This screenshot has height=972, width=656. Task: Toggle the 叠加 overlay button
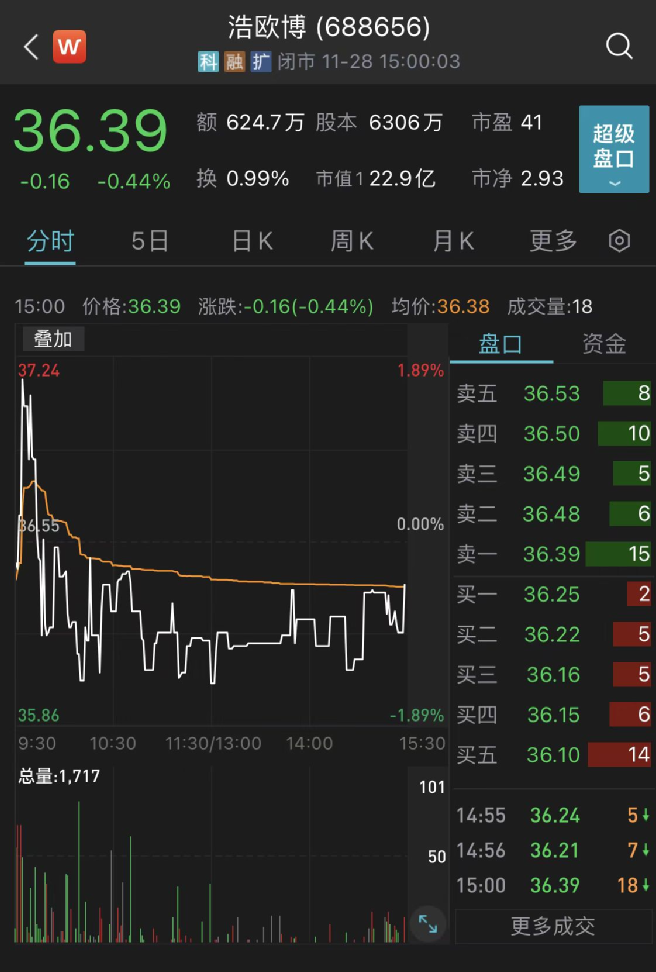coord(53,339)
